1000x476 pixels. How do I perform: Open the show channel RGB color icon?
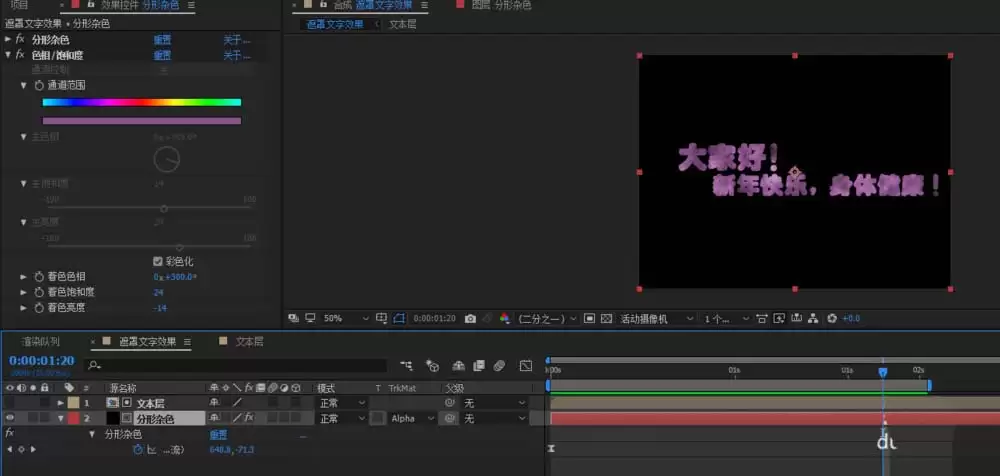pos(504,318)
